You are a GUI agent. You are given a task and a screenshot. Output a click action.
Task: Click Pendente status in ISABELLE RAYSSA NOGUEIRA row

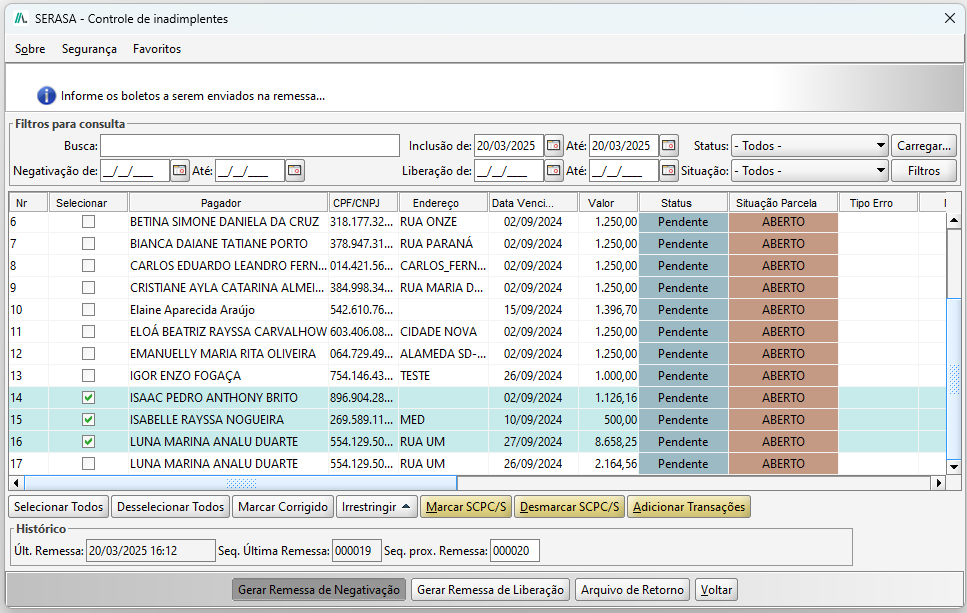pos(683,419)
